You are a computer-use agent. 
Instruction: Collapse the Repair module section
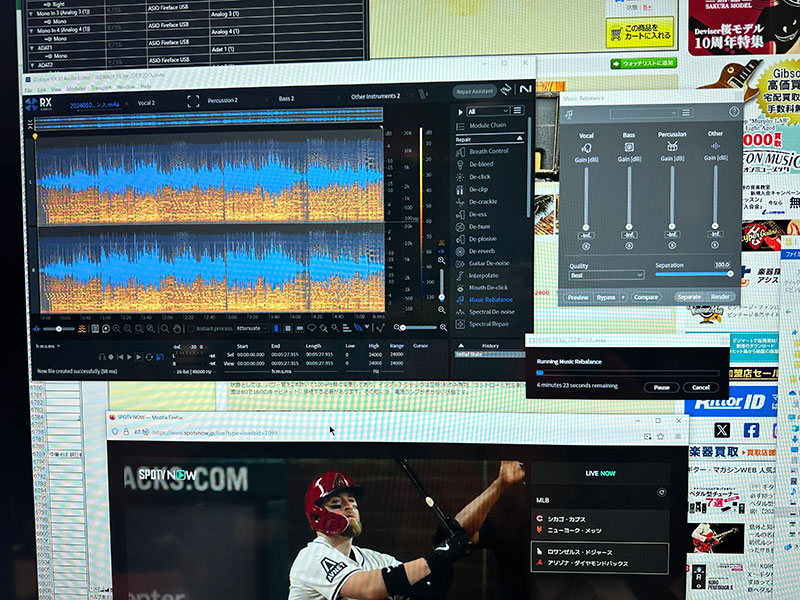click(519, 138)
